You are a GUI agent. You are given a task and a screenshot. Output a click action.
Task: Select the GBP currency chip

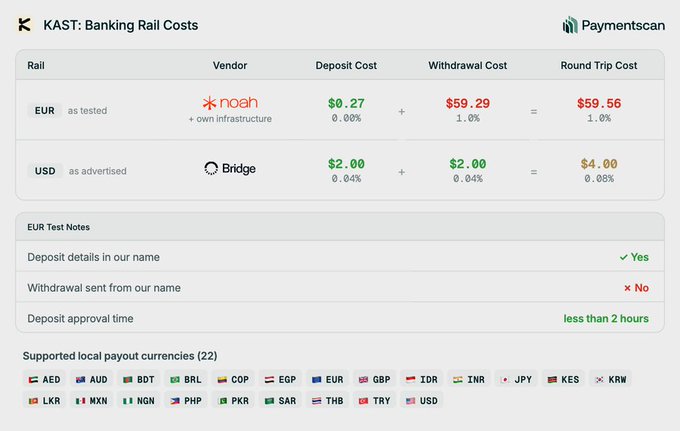point(374,379)
